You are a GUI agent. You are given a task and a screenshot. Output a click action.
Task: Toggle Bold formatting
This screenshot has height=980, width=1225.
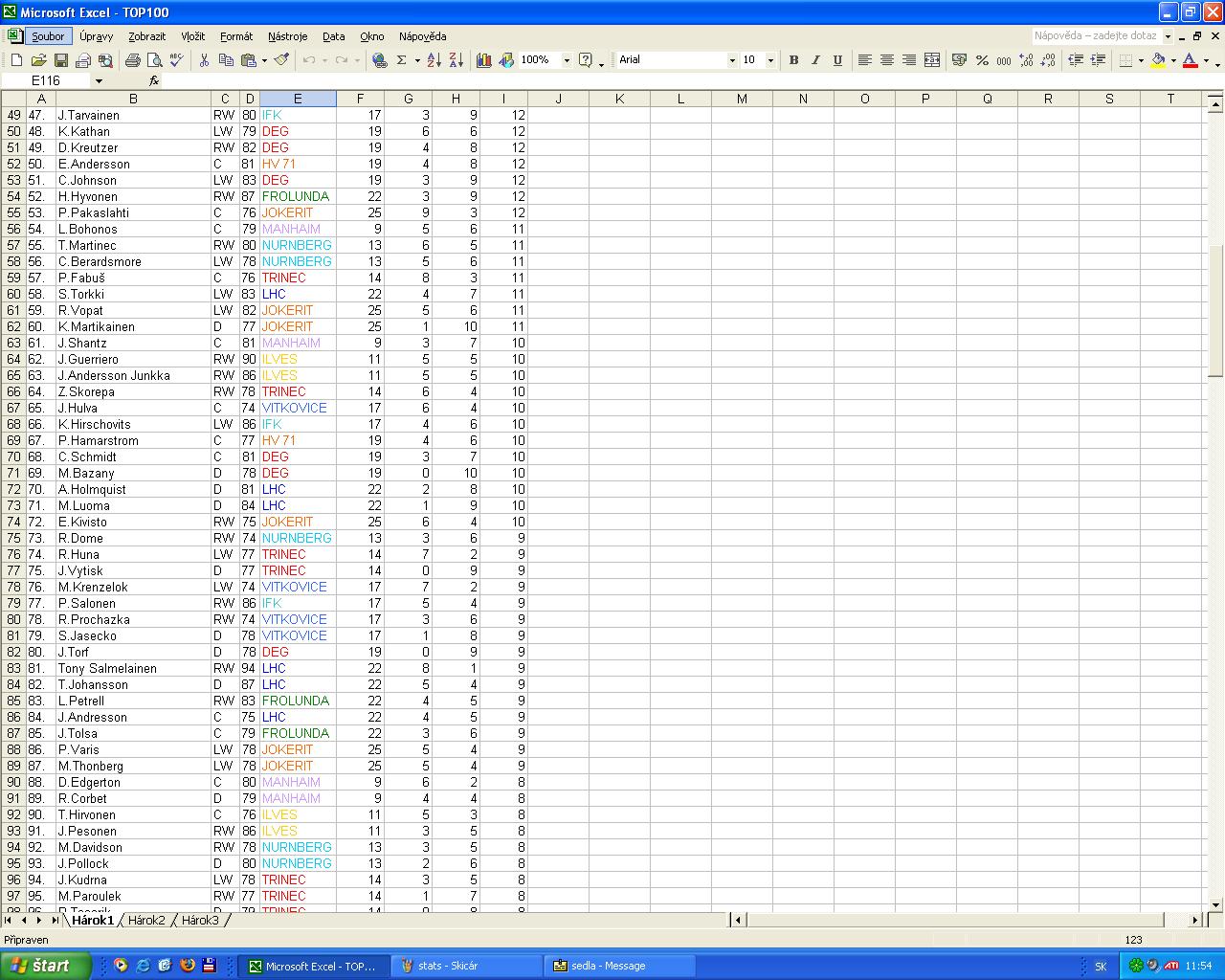(793, 60)
